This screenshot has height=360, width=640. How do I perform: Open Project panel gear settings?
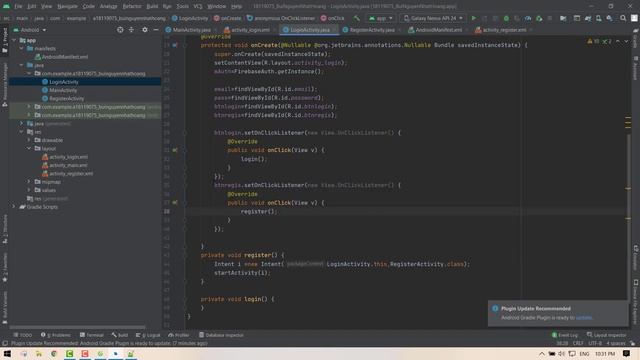[144, 30]
